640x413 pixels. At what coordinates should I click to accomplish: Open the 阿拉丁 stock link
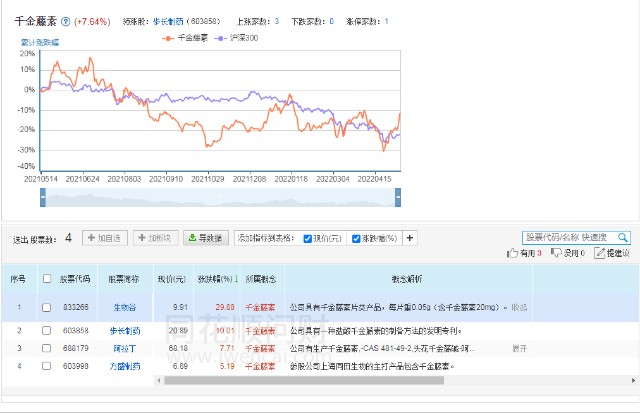124,349
